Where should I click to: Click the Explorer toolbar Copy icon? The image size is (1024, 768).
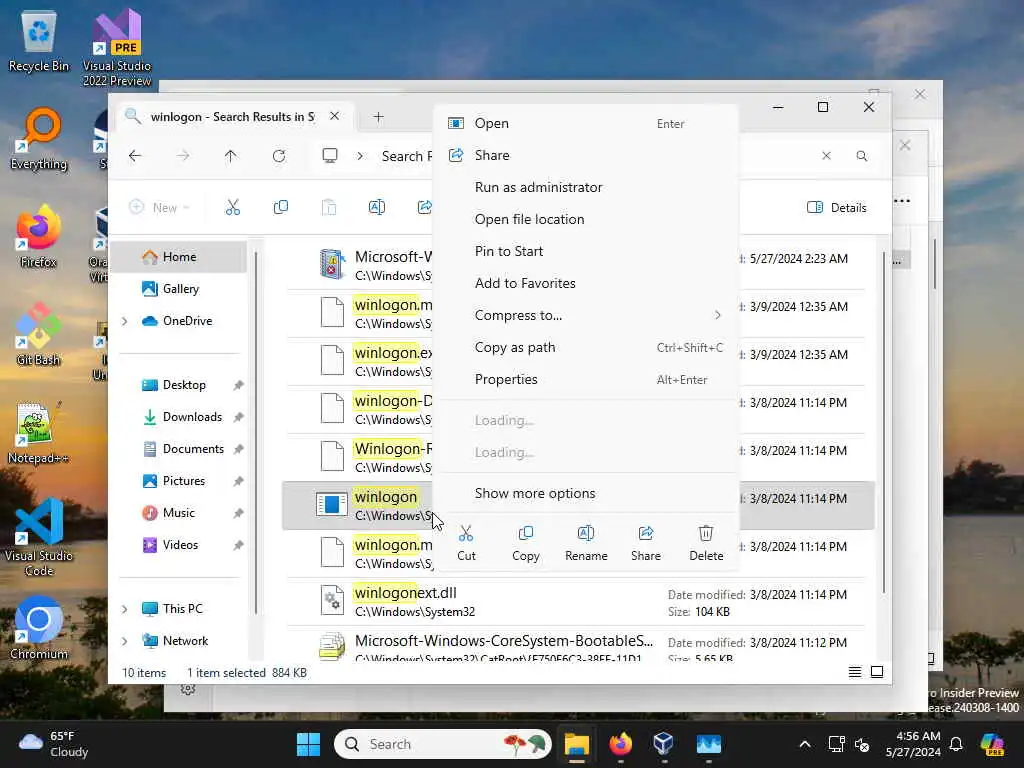point(281,208)
